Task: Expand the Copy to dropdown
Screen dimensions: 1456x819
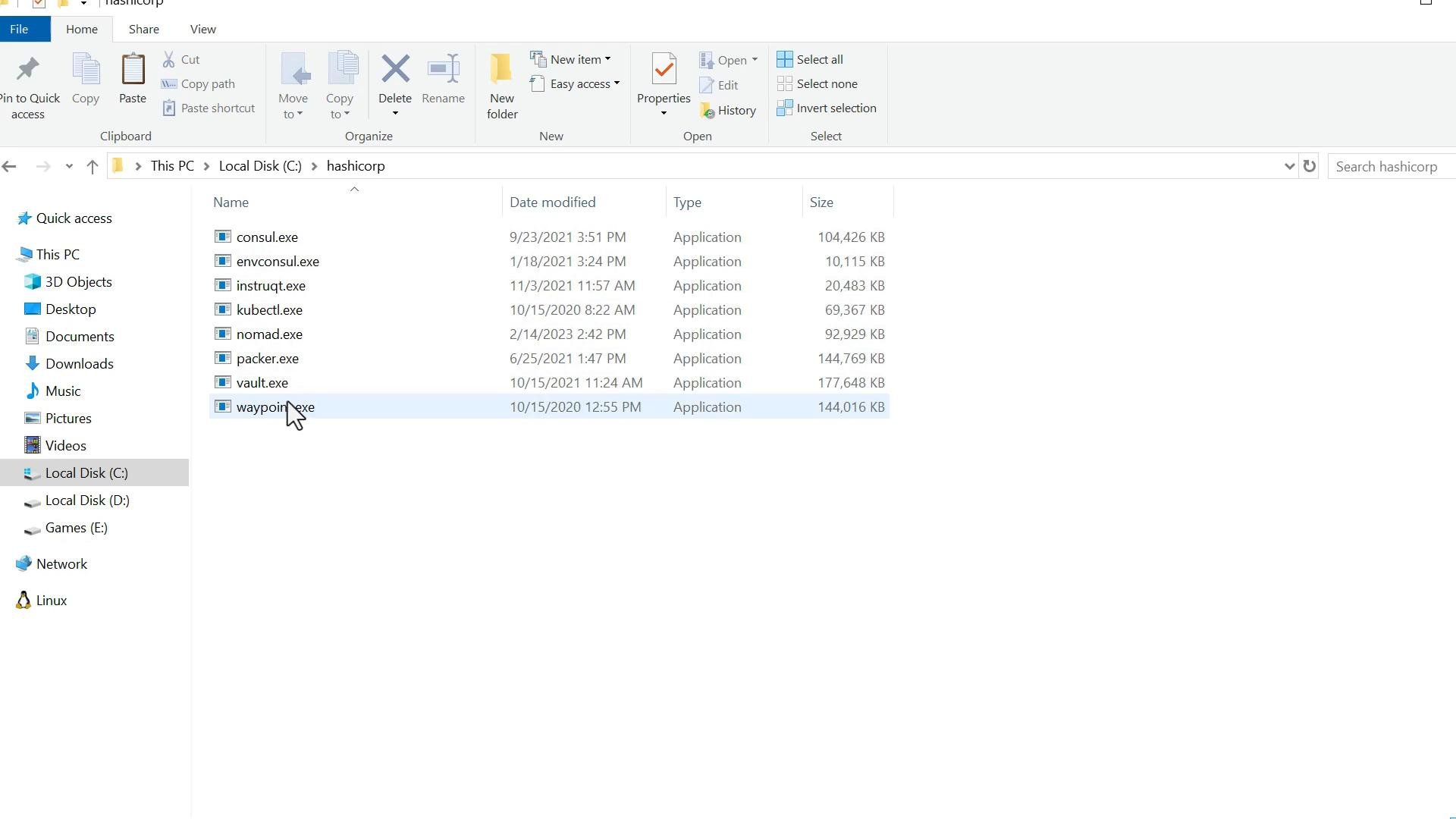Action: click(340, 115)
